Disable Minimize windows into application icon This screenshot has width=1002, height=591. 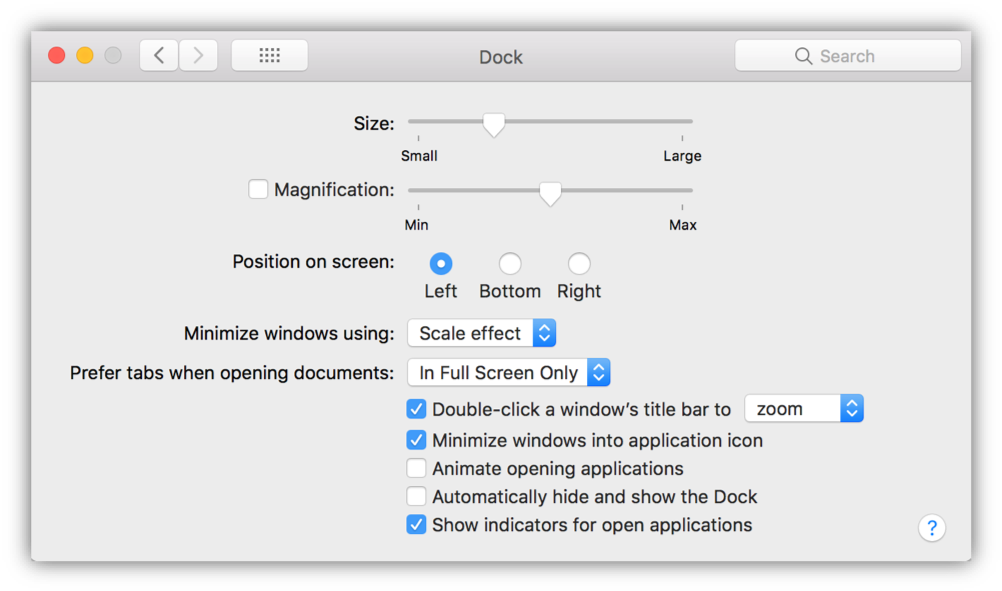click(x=416, y=440)
